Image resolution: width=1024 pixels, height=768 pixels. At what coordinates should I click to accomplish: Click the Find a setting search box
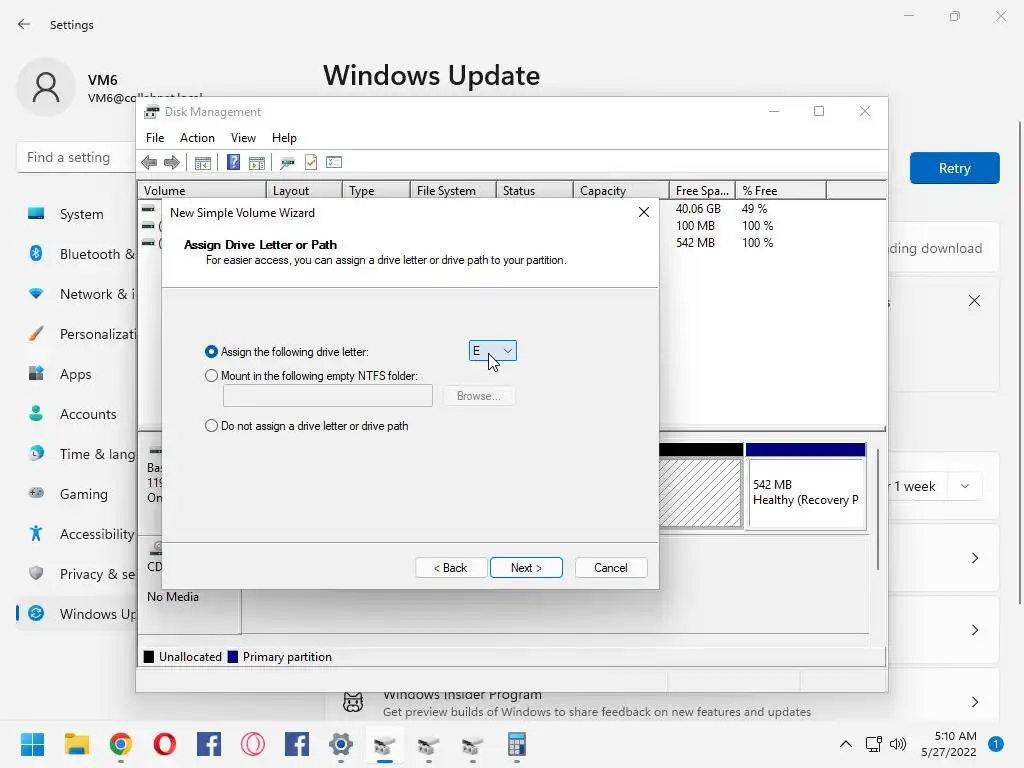click(77, 157)
